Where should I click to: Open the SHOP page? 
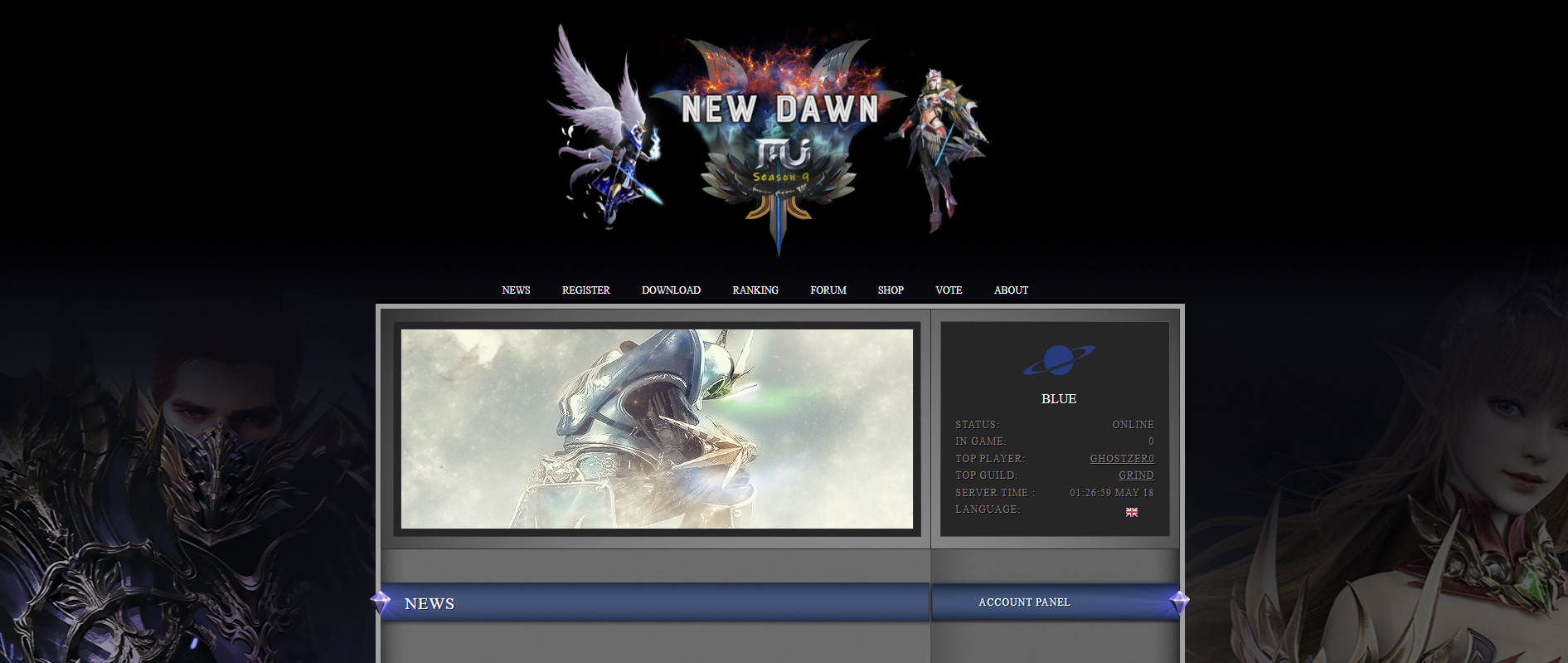(x=891, y=290)
